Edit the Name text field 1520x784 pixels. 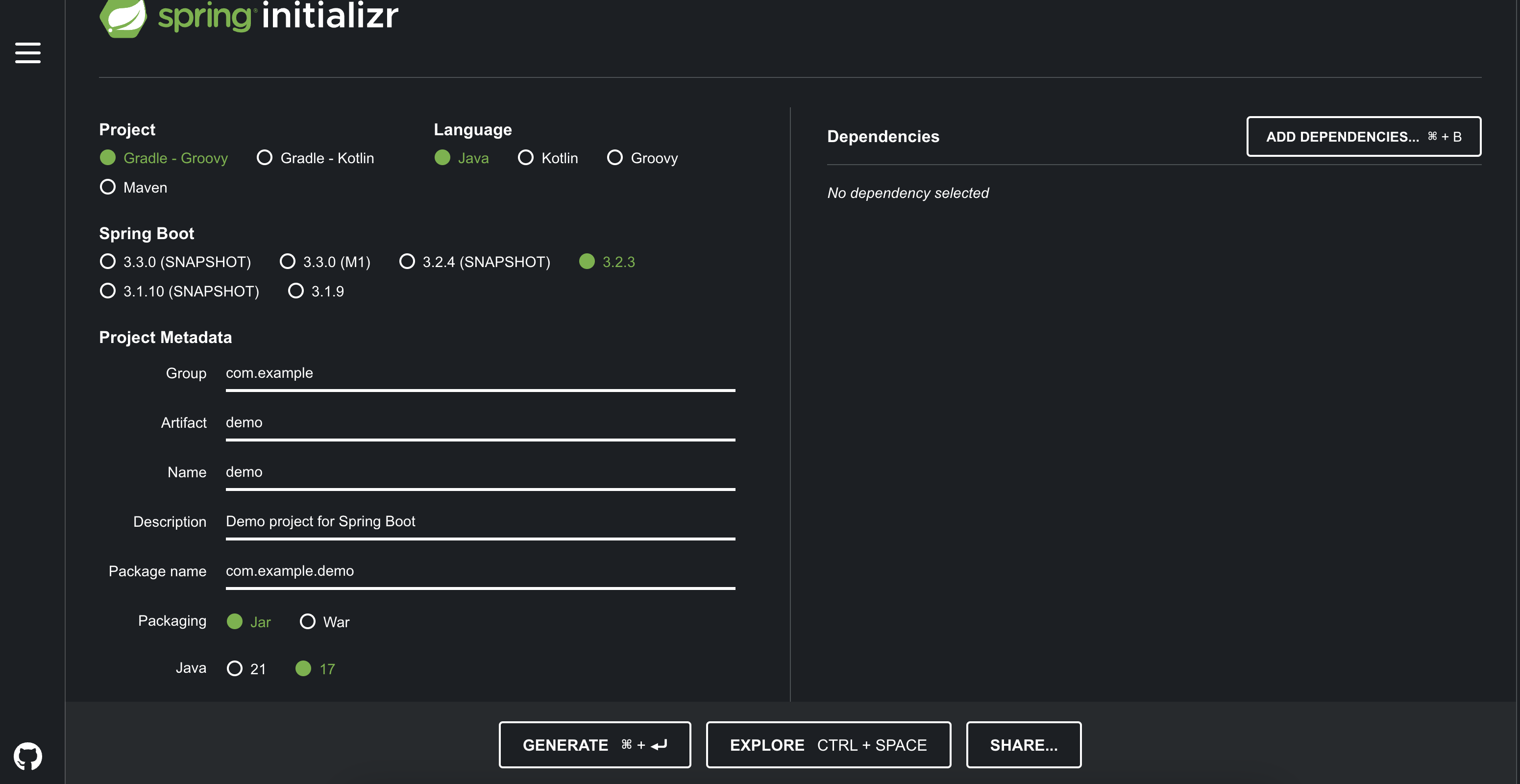pos(480,473)
